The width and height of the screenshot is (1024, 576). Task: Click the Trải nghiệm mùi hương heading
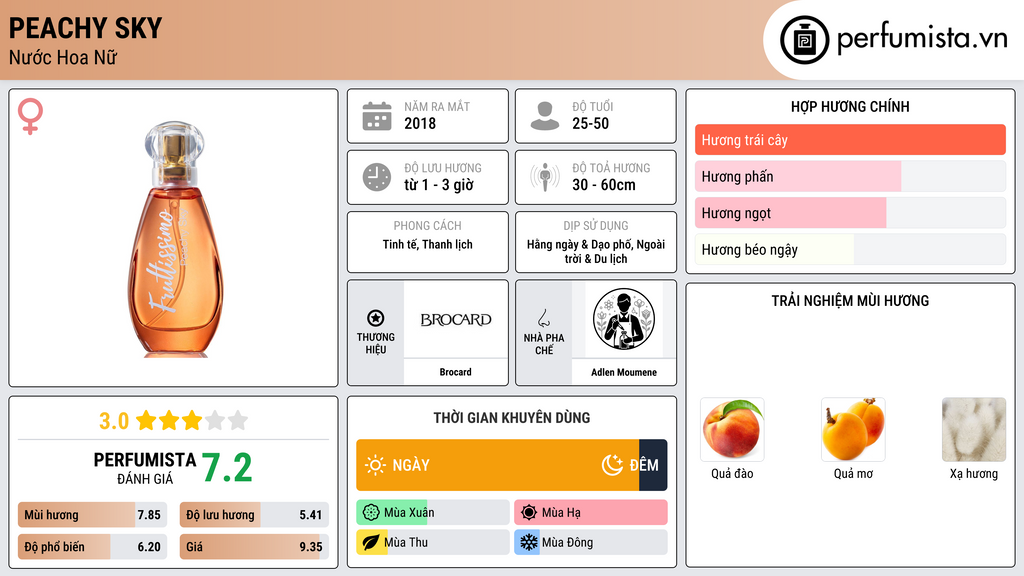(x=850, y=301)
